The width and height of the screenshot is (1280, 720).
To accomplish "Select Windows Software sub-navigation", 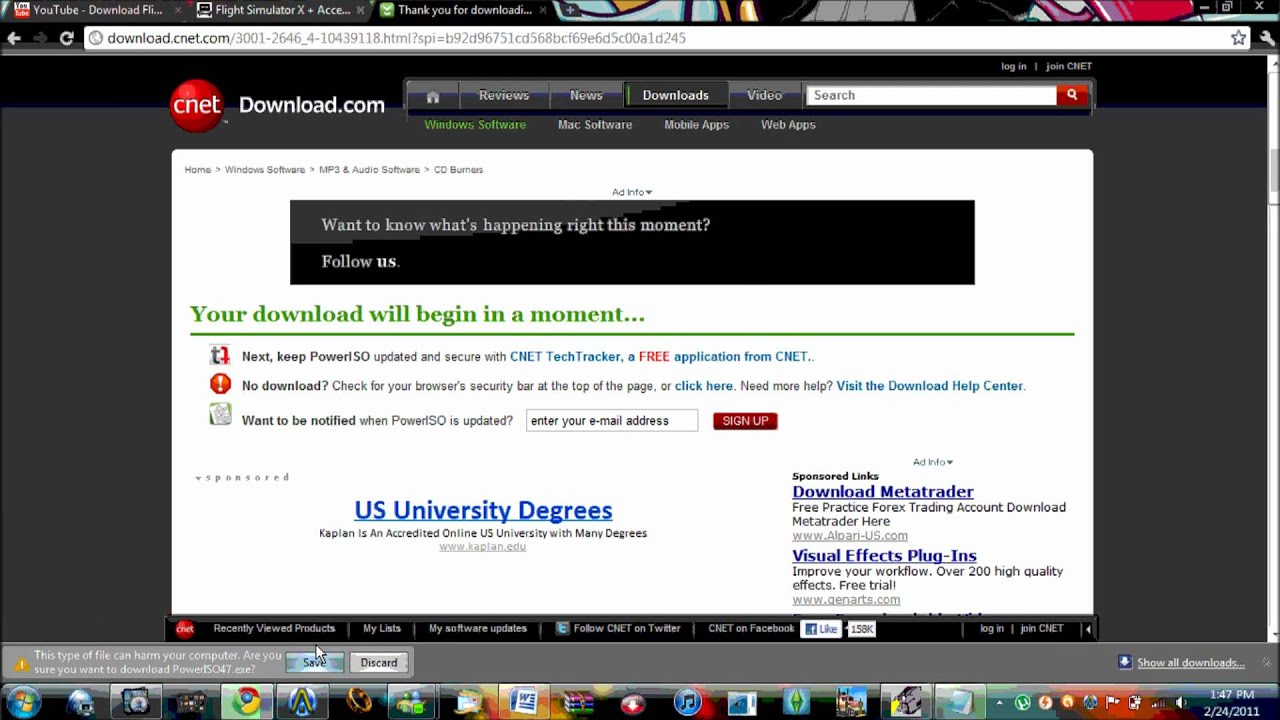I will [475, 125].
